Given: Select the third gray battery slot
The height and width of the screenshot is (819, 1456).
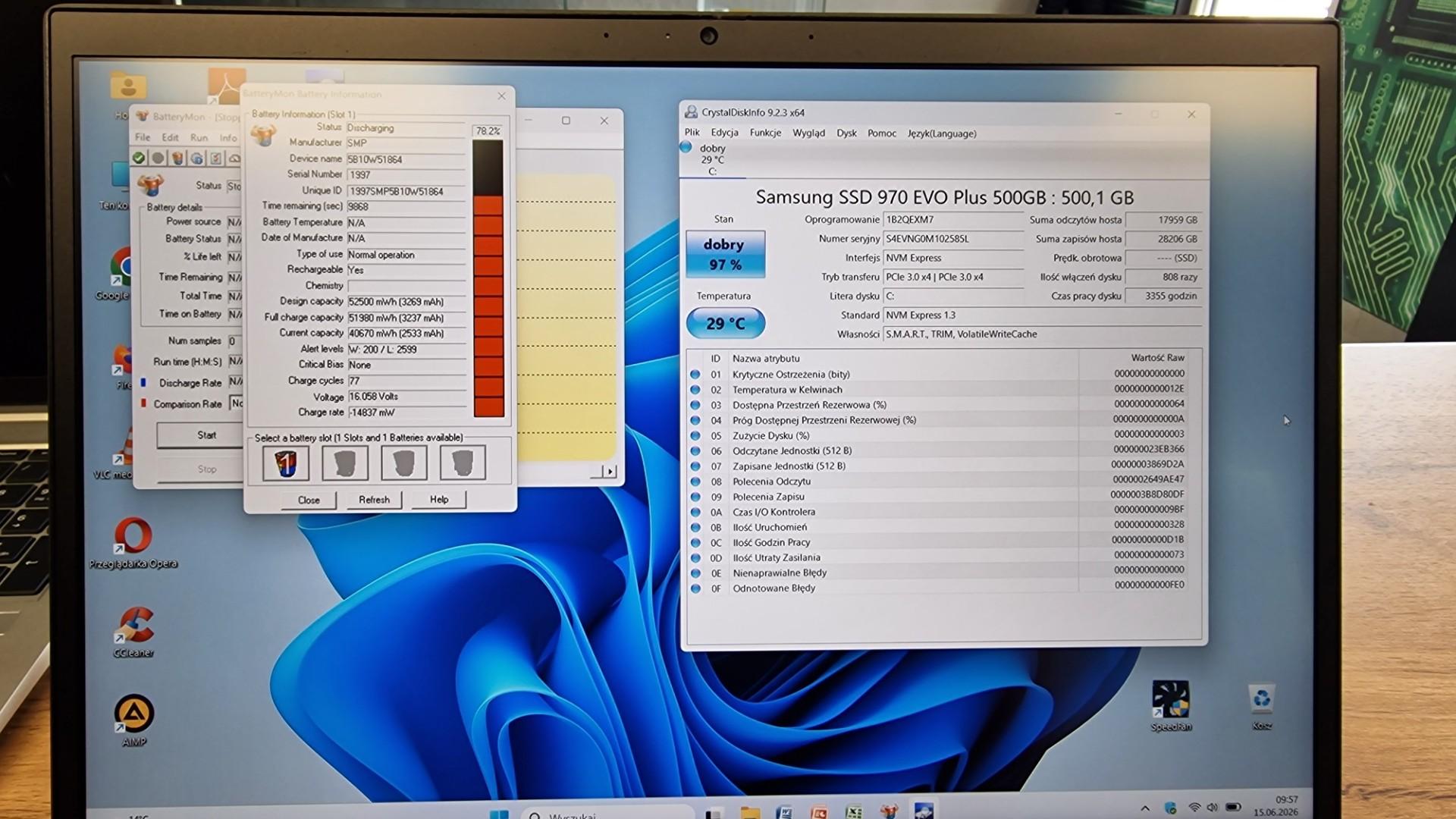Looking at the screenshot, I should [x=403, y=463].
